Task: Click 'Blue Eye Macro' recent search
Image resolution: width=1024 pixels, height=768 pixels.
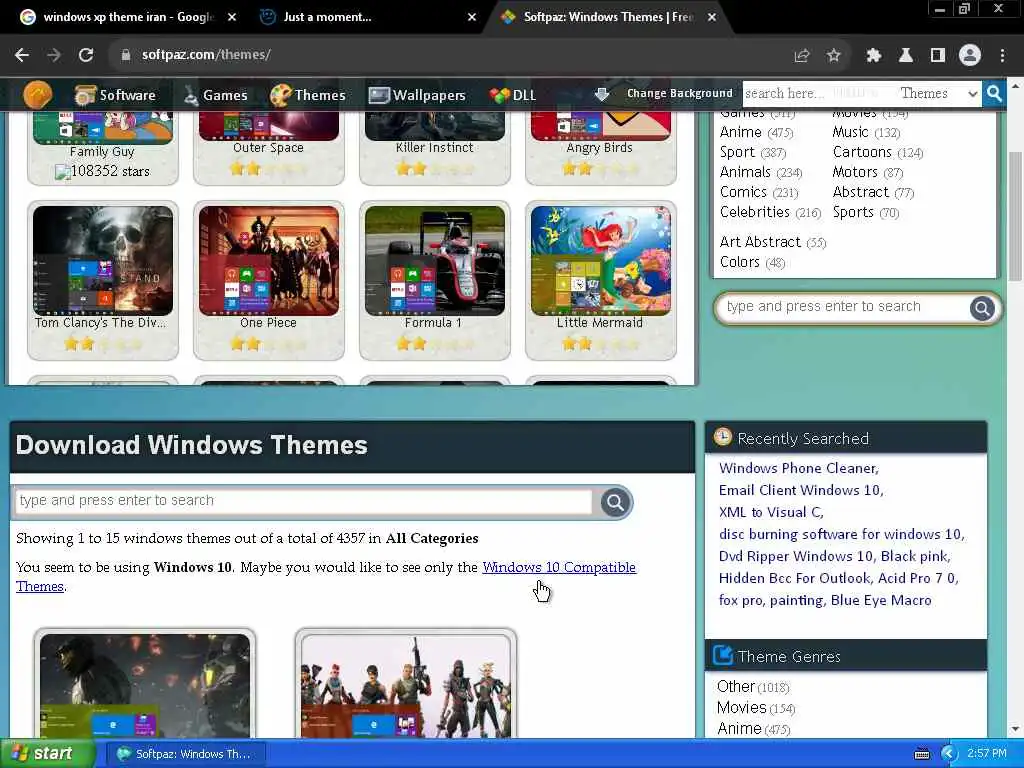Action: coord(881,600)
